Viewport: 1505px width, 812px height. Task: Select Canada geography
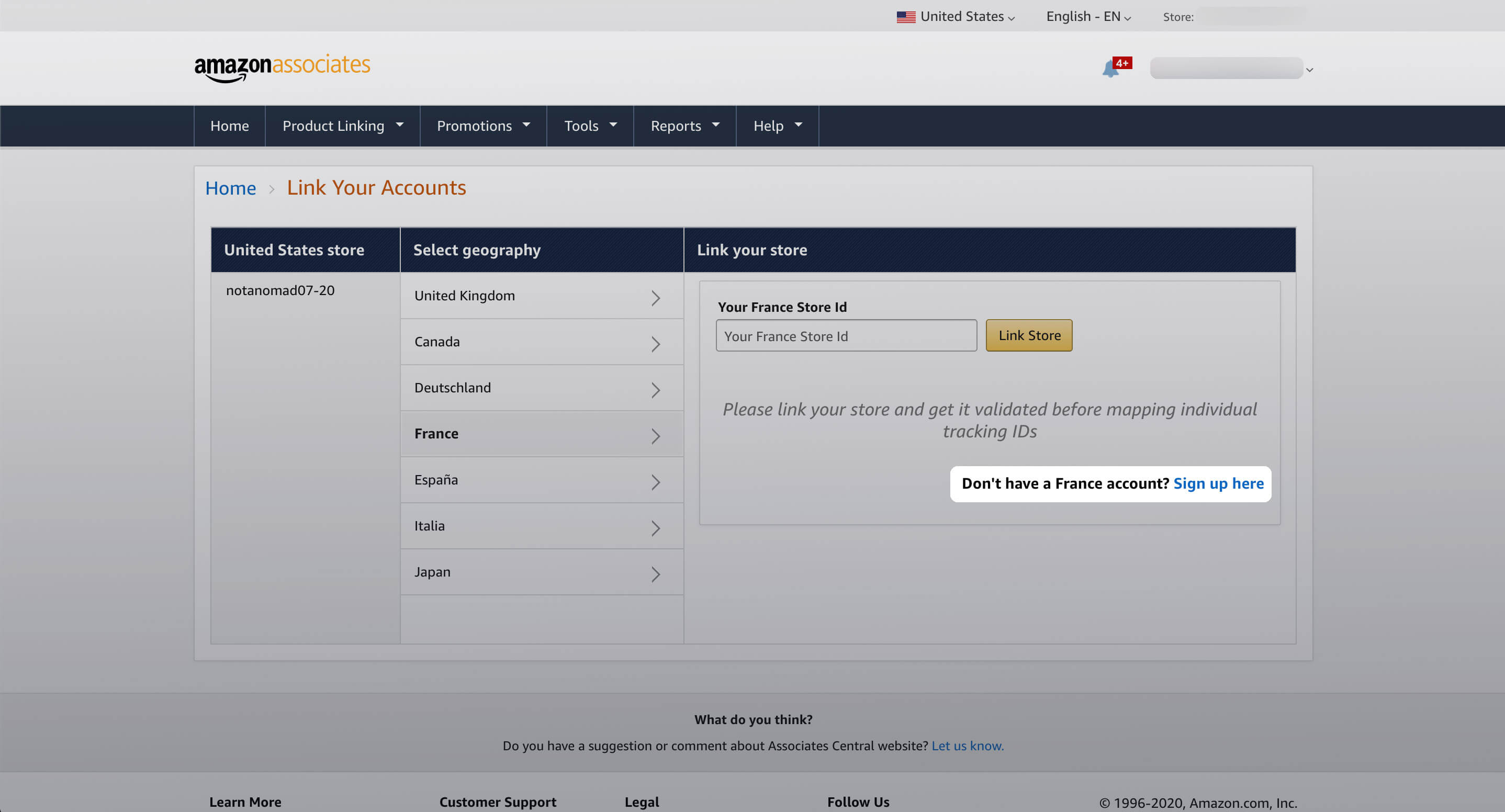(542, 342)
